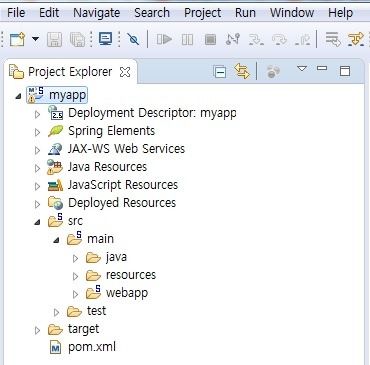This screenshot has height=365, width=370.
Task: Expand Deployed Resources node
Action: 37,204
